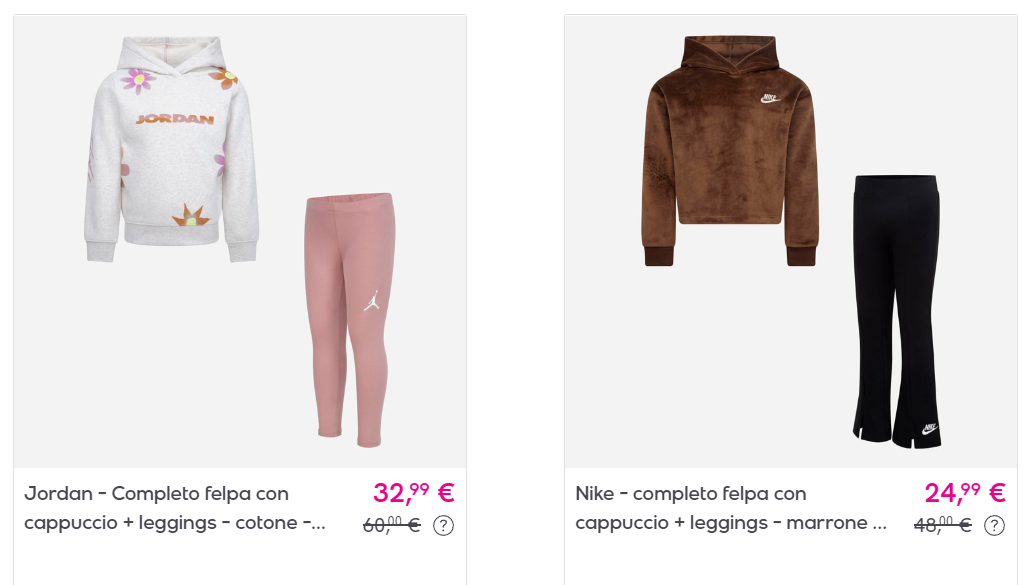Click the crossed-out price 48,00 €
The width and height of the screenshot is (1027, 585).
[943, 525]
